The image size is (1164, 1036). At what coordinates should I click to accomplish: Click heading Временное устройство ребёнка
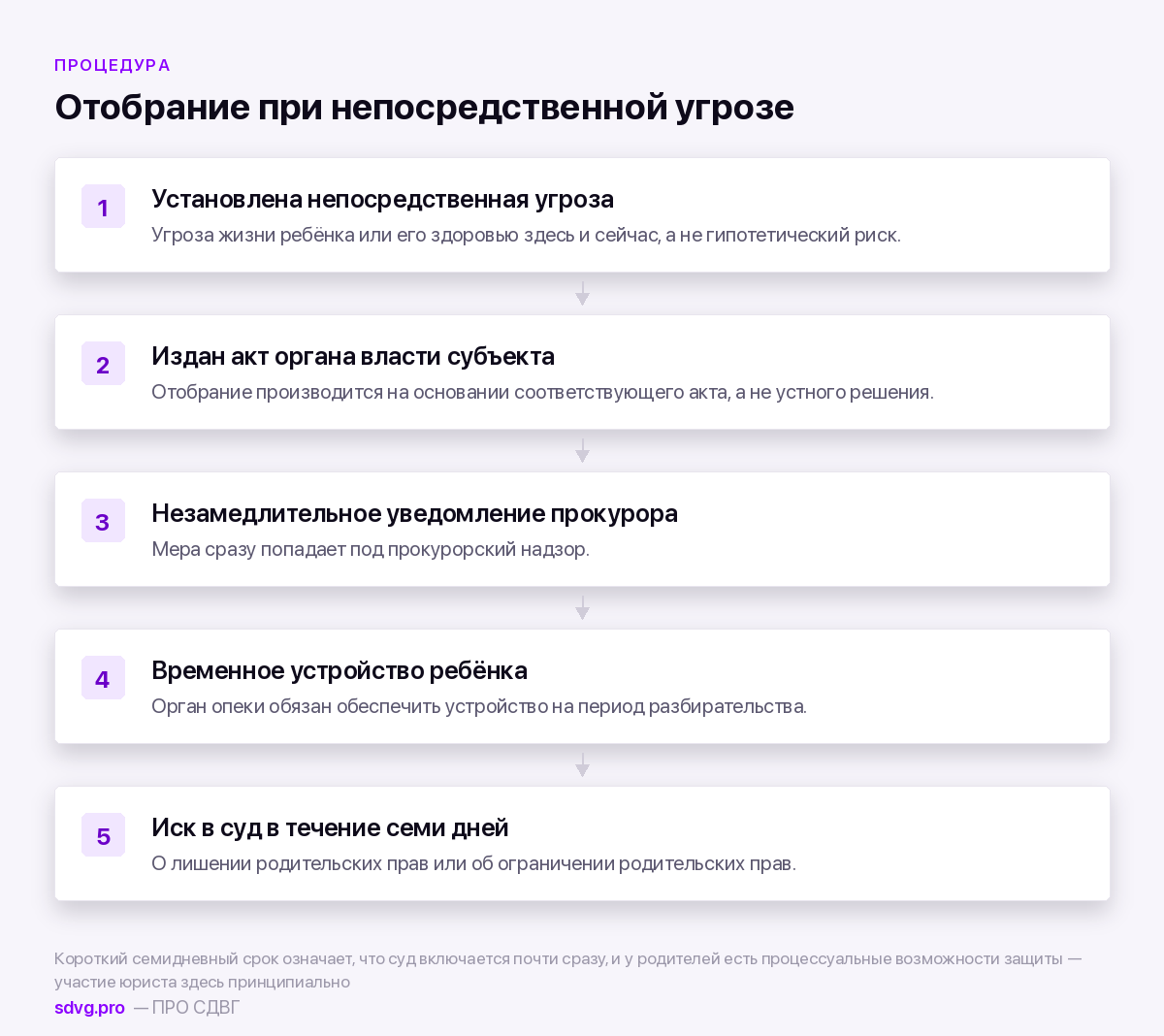pyautogui.click(x=339, y=671)
